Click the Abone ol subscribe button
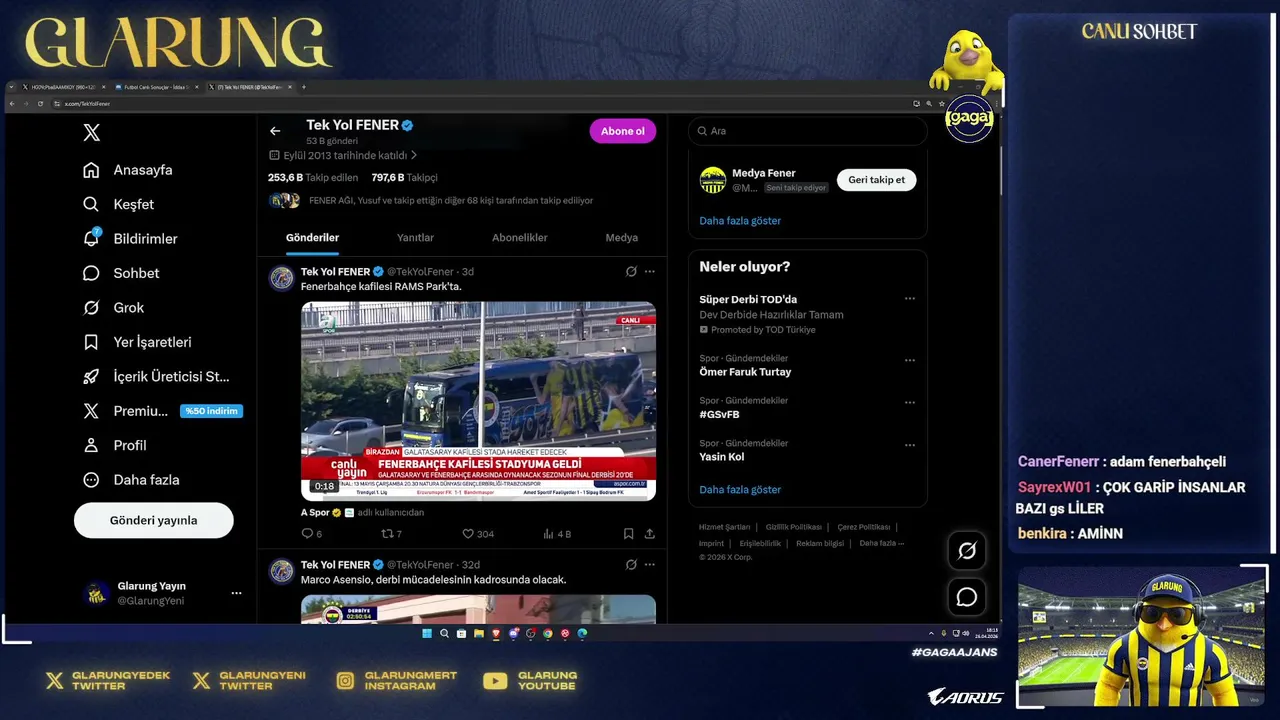 (x=622, y=131)
